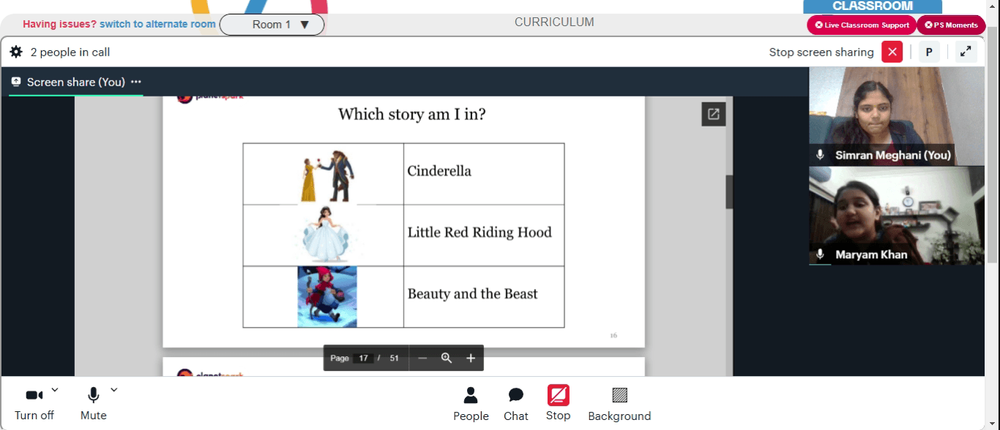Screen dimensions: 1000x430
Task: Expand microphone options chevron
Action: (114, 389)
